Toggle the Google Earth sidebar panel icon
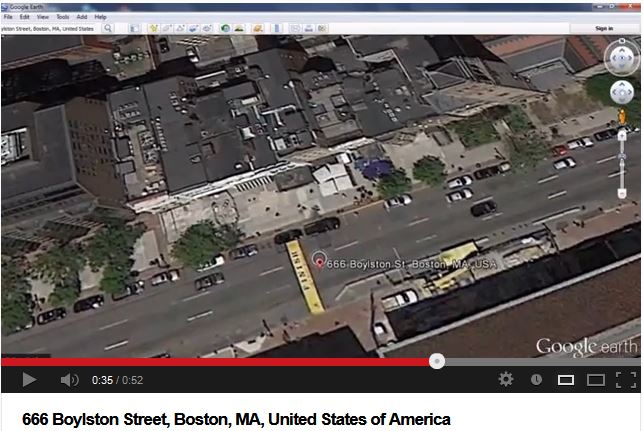The image size is (643, 431). point(134,28)
